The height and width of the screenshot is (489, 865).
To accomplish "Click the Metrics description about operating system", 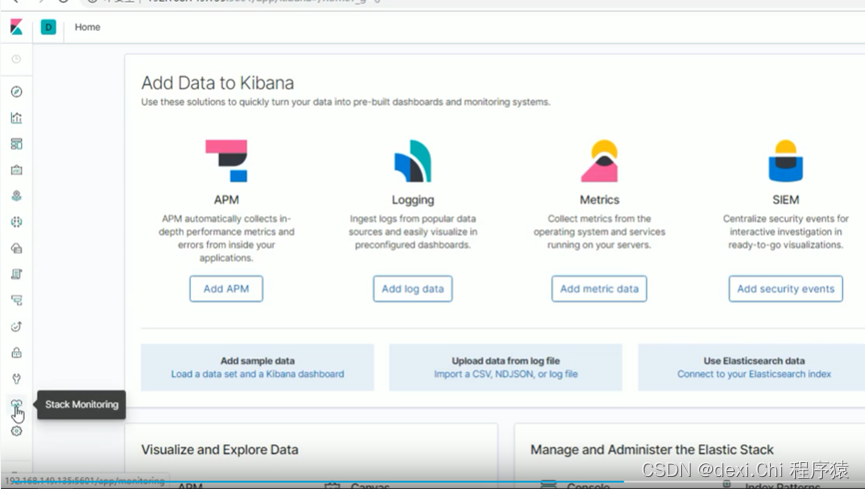I will coord(600,232).
